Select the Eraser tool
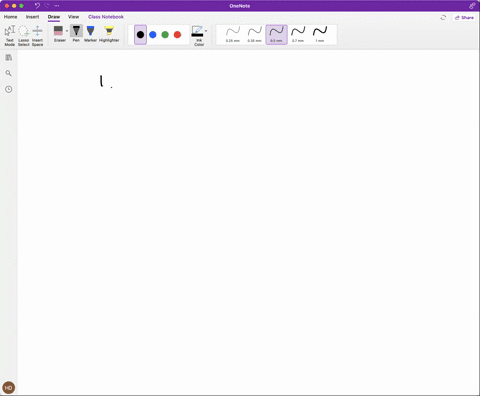This screenshot has height=396, width=480. point(59,34)
